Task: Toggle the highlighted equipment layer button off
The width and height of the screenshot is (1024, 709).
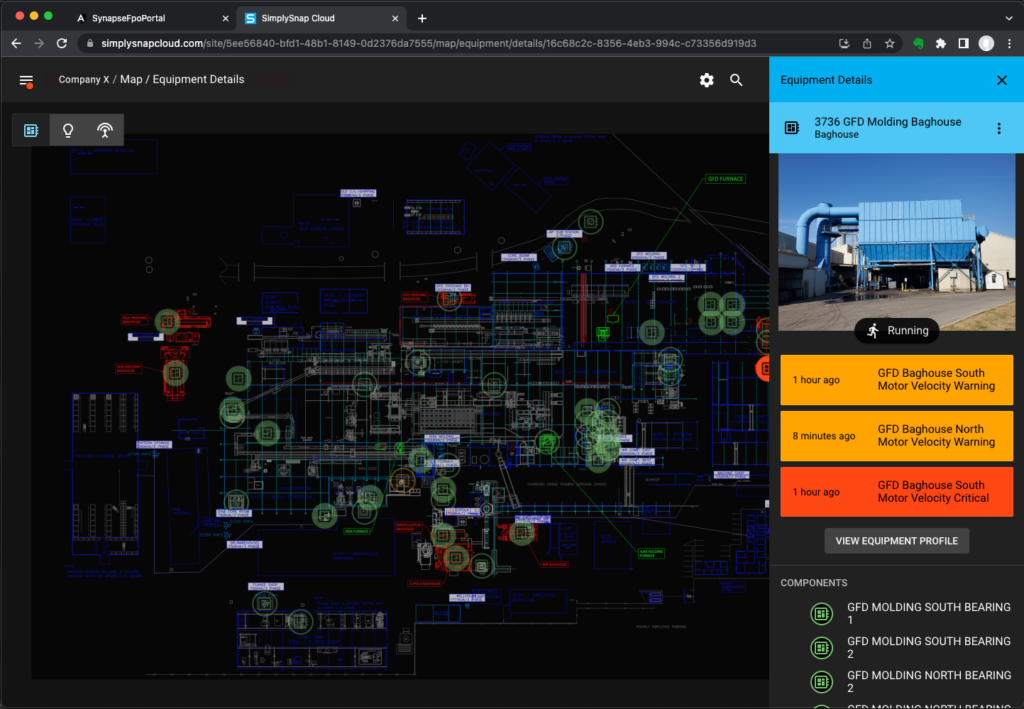Action: tap(30, 129)
